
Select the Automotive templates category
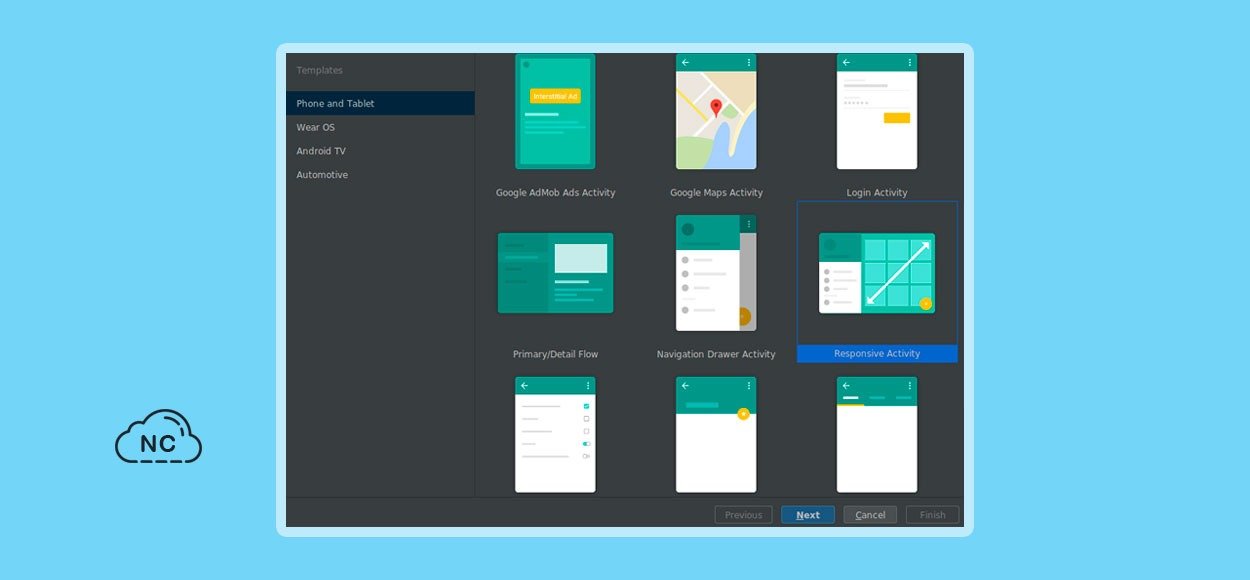[380, 175]
